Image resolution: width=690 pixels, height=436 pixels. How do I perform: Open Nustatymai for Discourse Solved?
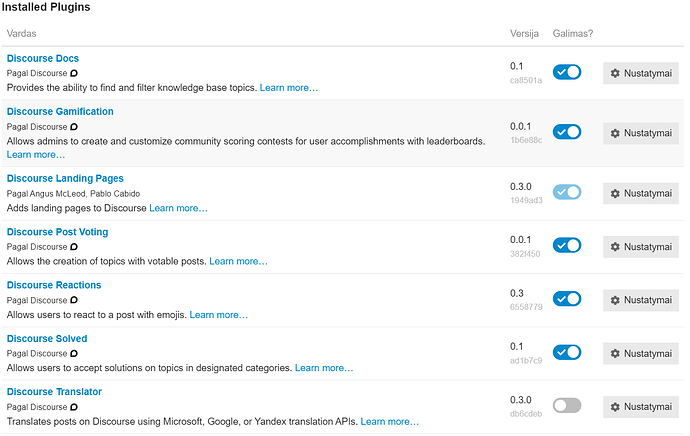(x=641, y=354)
